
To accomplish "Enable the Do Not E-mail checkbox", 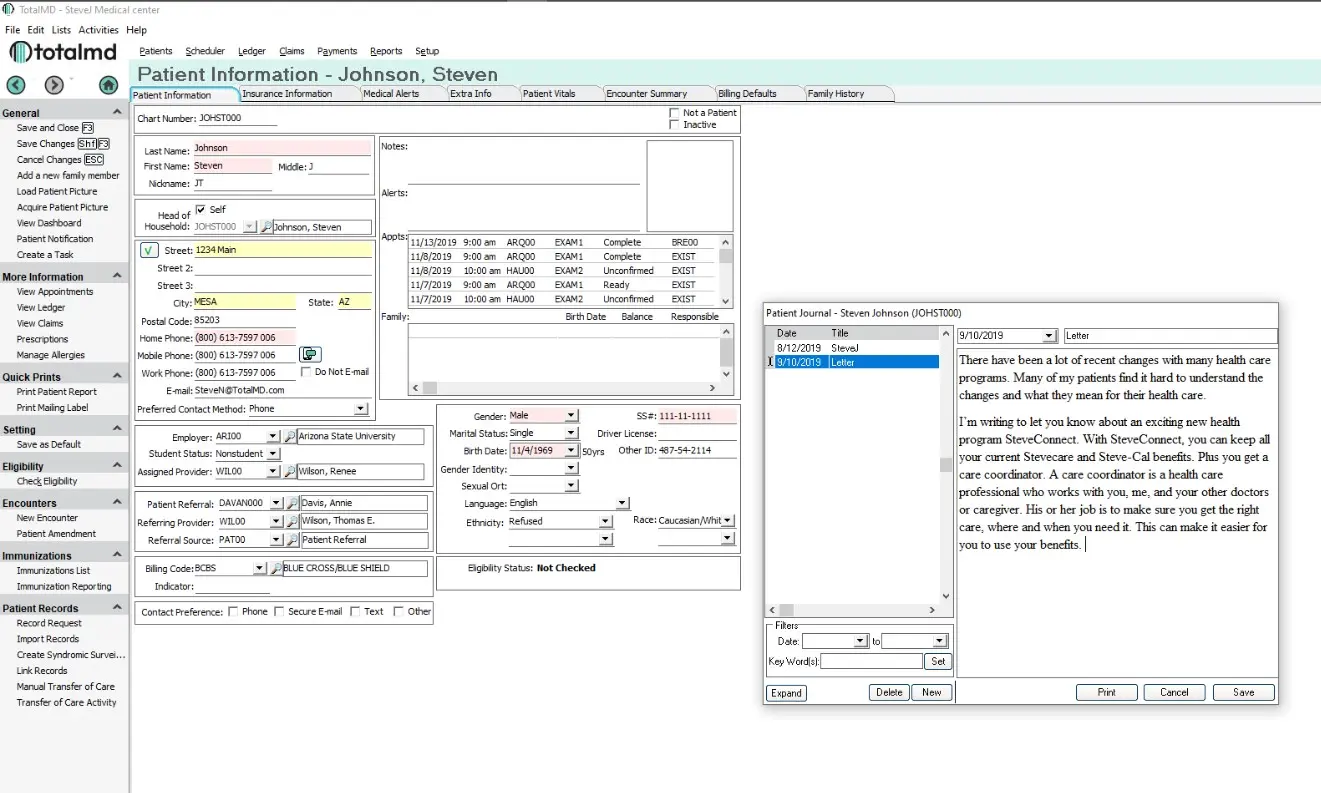I will click(x=305, y=372).
